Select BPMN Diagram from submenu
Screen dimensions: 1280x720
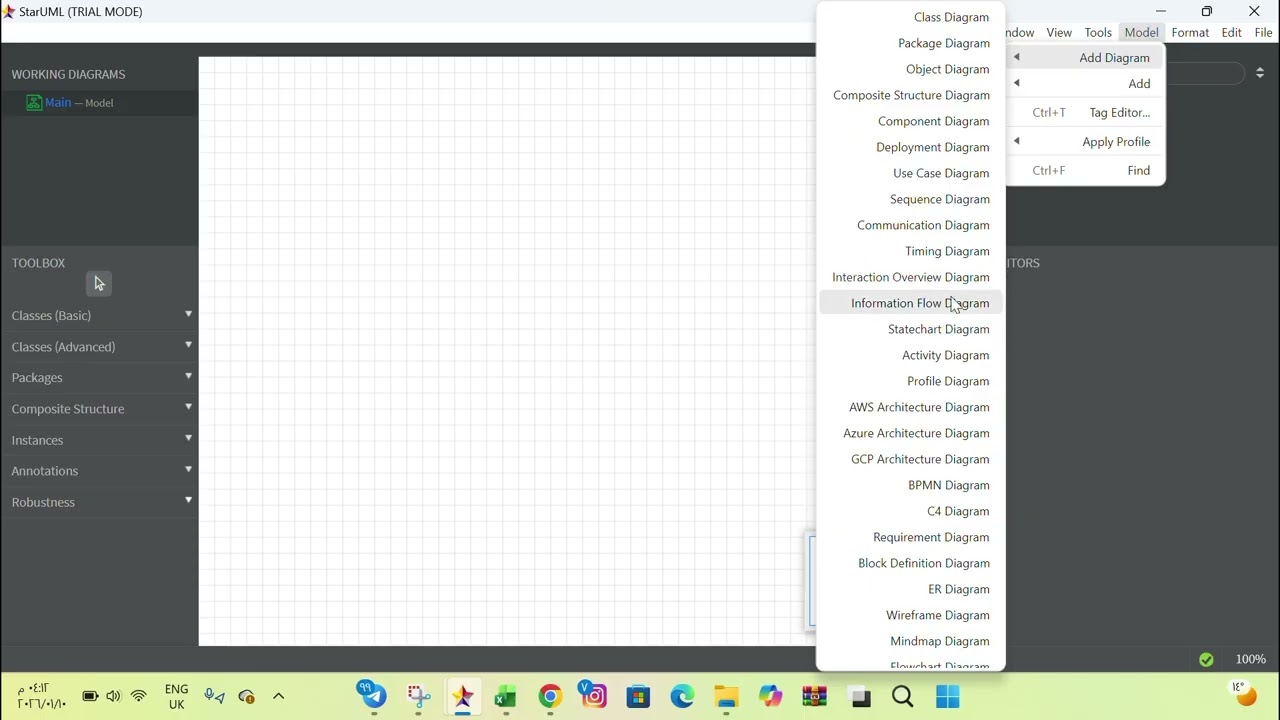coord(911,485)
